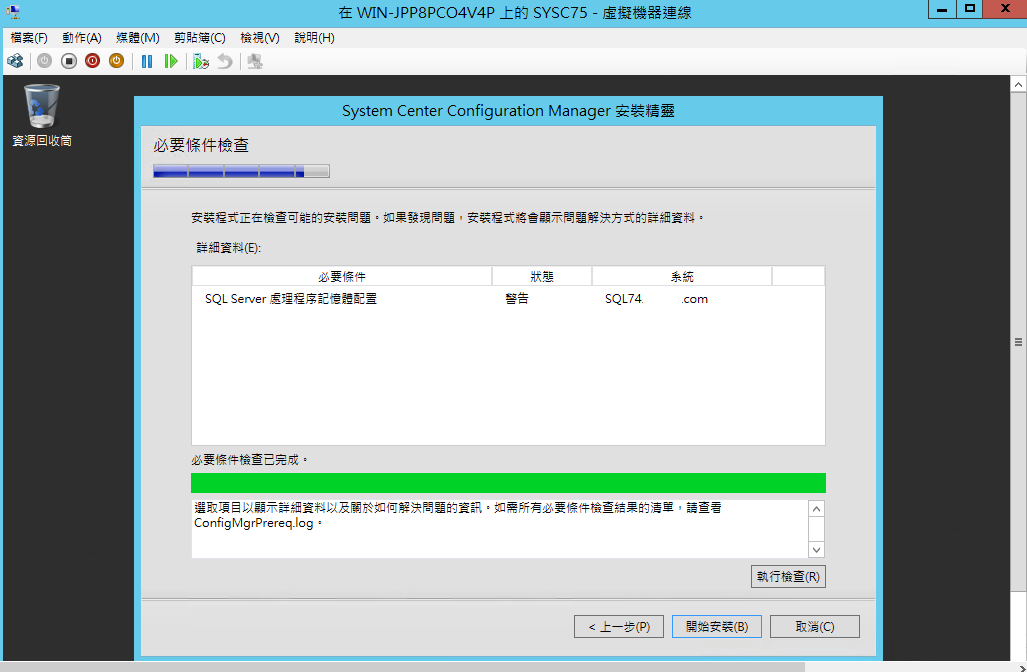Image resolution: width=1027 pixels, height=672 pixels.
Task: Go back with the 上一步(P) button
Action: click(x=619, y=627)
